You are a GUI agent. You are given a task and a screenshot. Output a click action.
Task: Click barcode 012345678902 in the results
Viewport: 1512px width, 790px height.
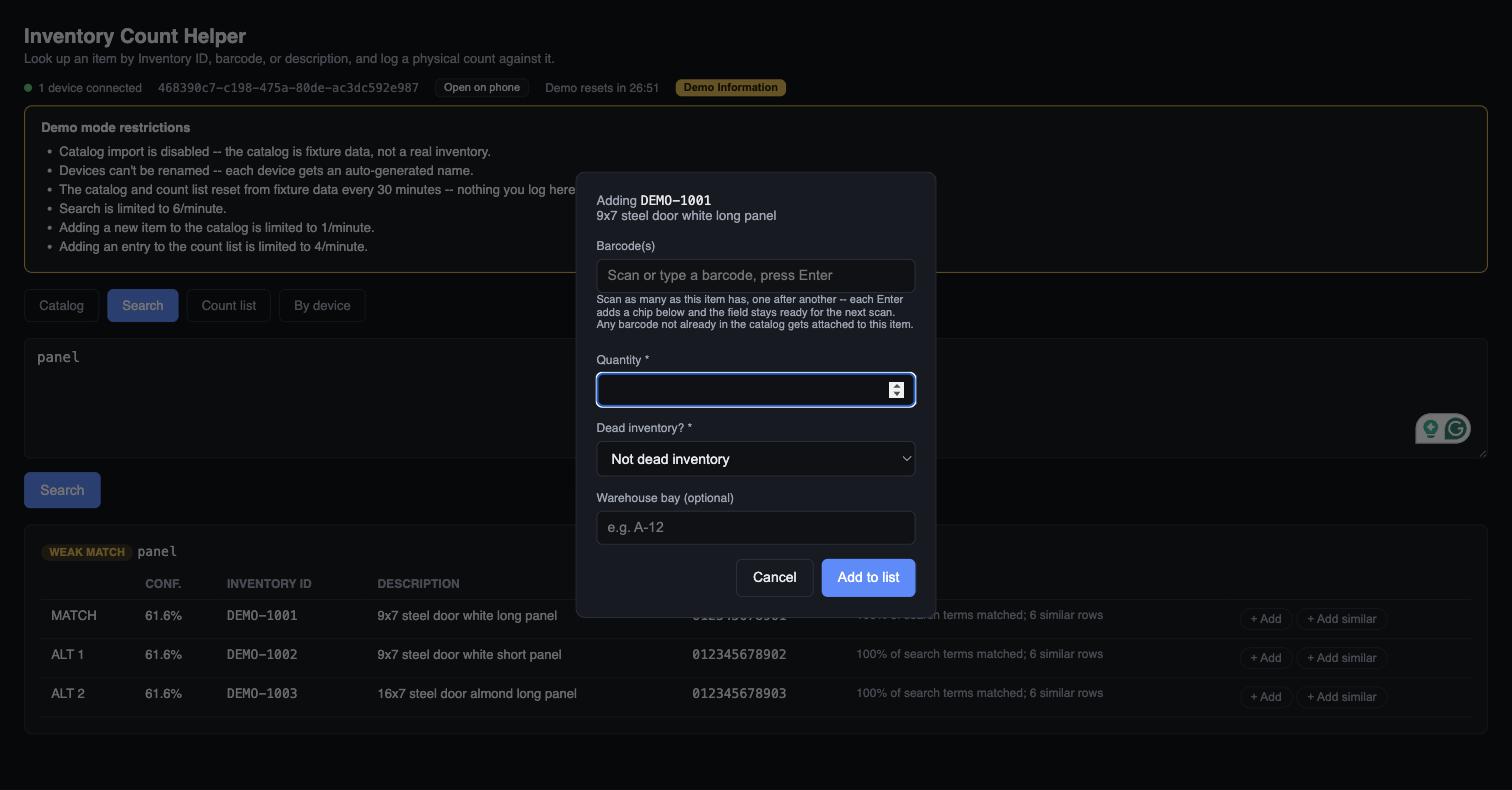[739, 655]
